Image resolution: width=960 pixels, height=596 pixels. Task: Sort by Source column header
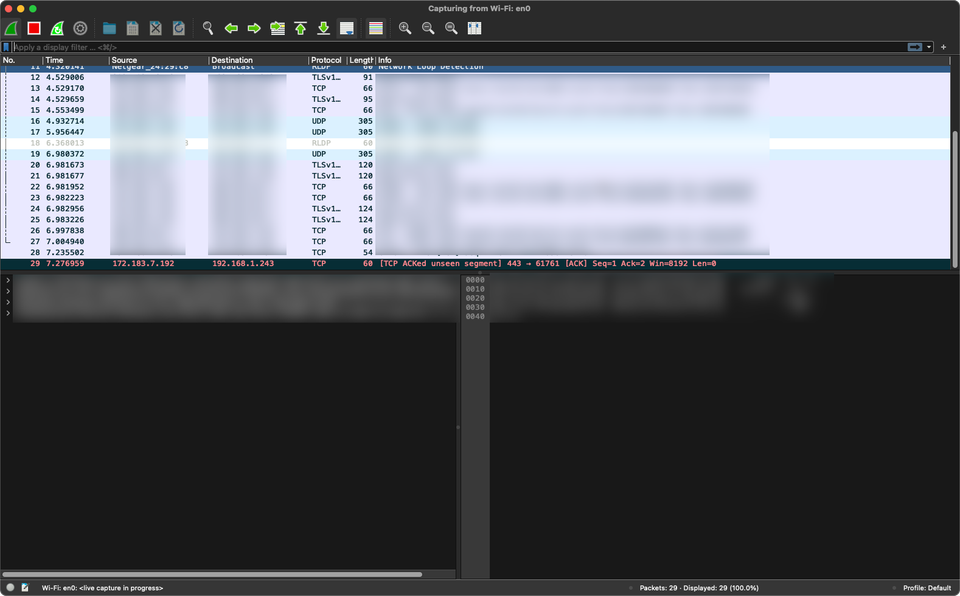tap(159, 60)
